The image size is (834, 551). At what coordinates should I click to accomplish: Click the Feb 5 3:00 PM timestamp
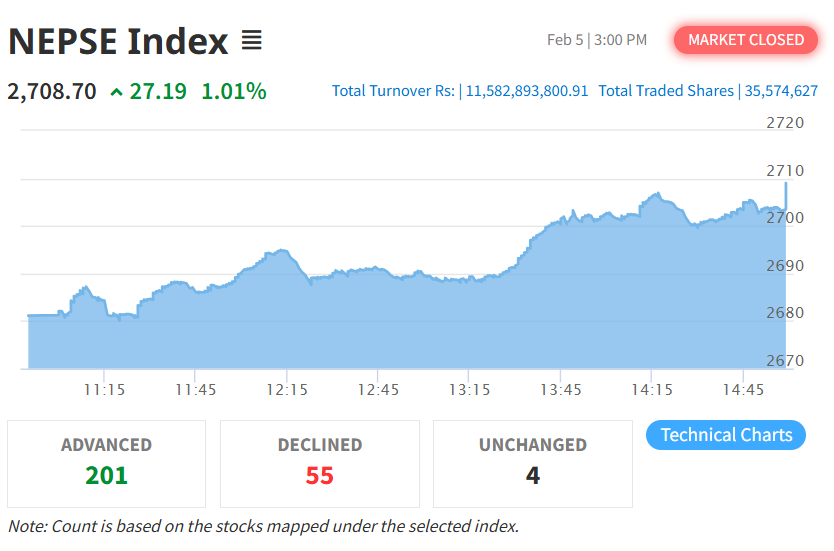(x=597, y=40)
